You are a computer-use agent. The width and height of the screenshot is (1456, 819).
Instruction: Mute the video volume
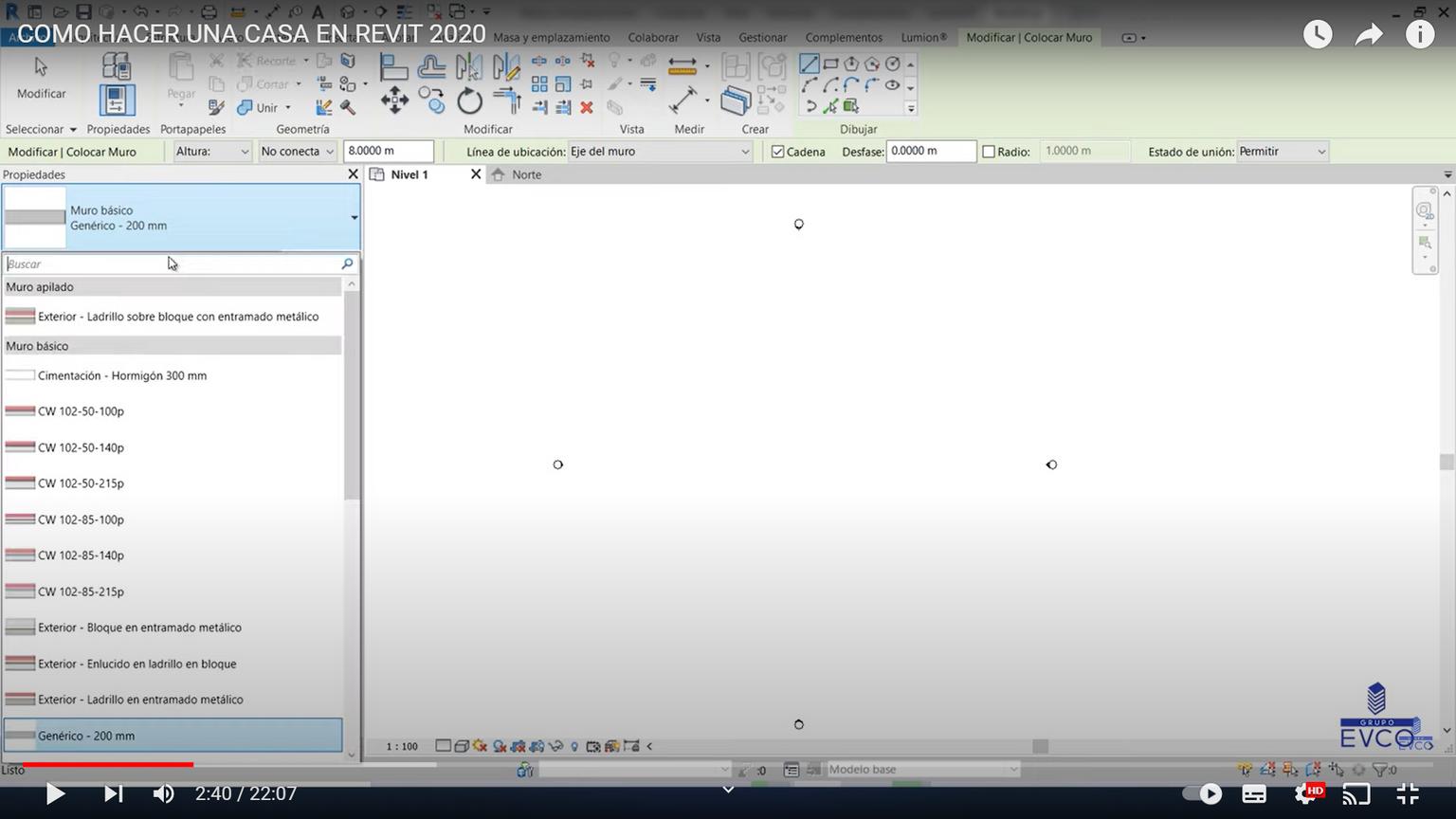(x=164, y=793)
